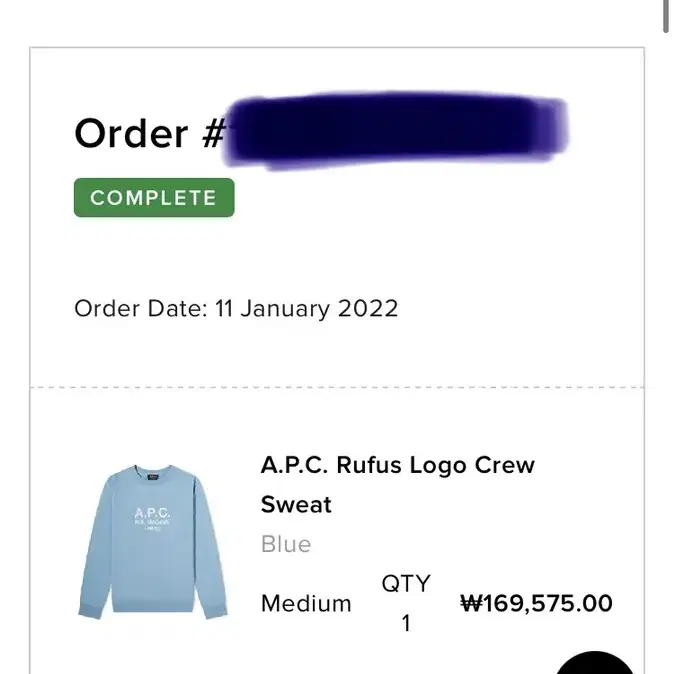Tap the black circular floating button
Screen dimensions: 674x674
coord(595,662)
